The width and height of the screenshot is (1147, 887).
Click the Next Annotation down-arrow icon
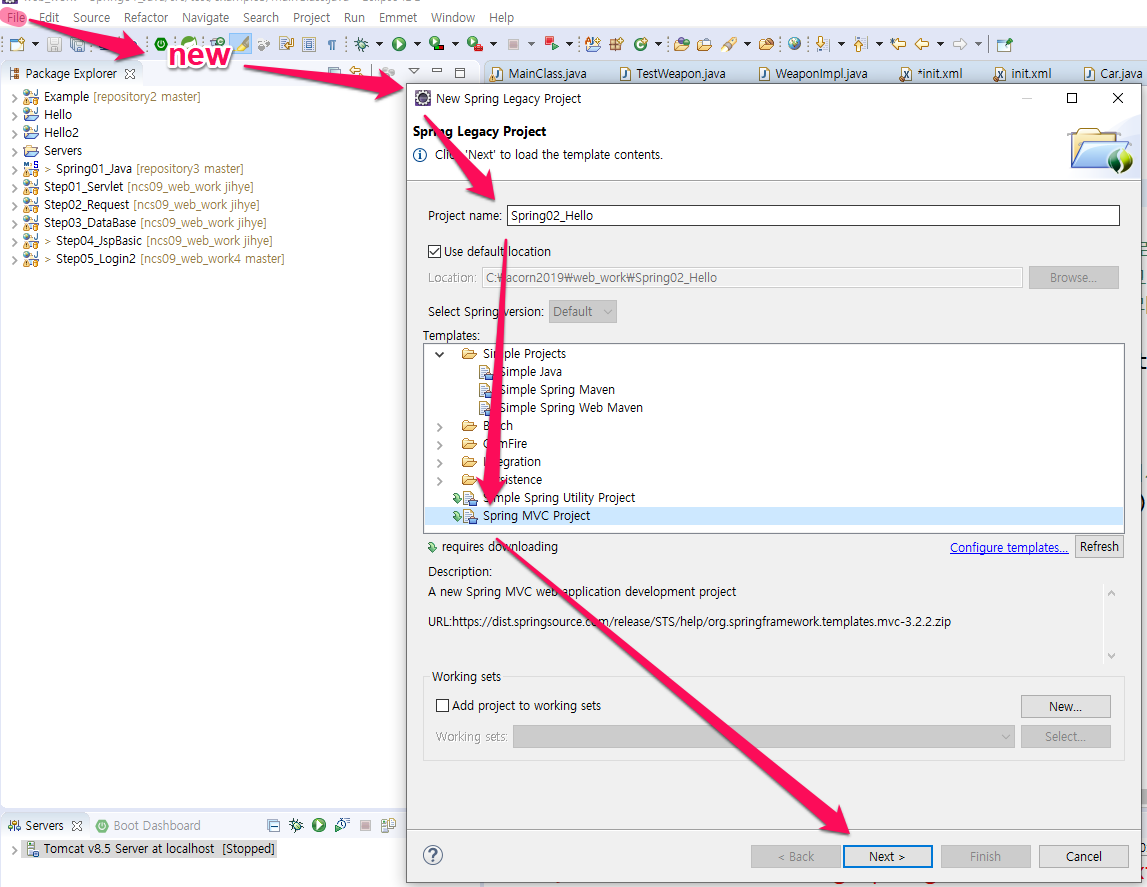point(822,45)
